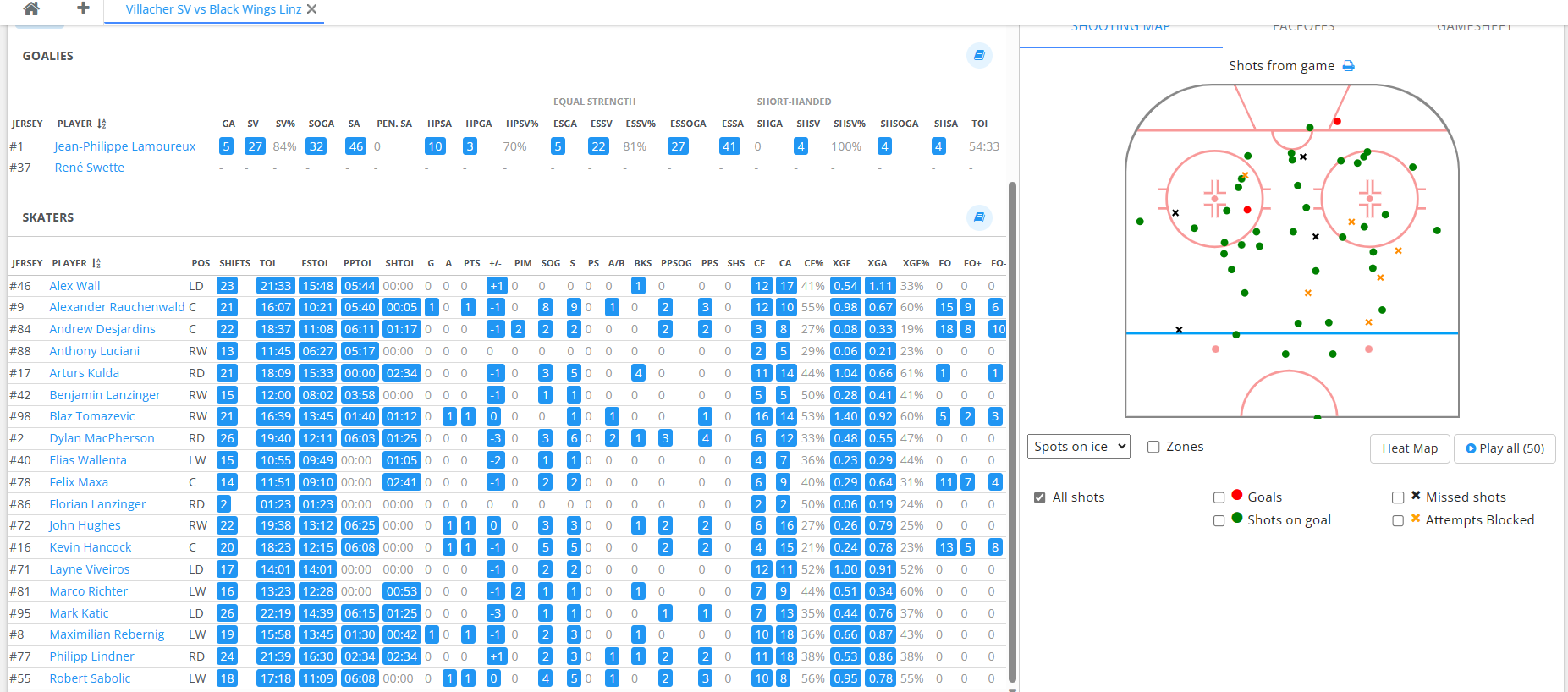Image resolution: width=1568 pixels, height=692 pixels.
Task: Open the Spots on ice dropdown
Action: pos(1079,447)
